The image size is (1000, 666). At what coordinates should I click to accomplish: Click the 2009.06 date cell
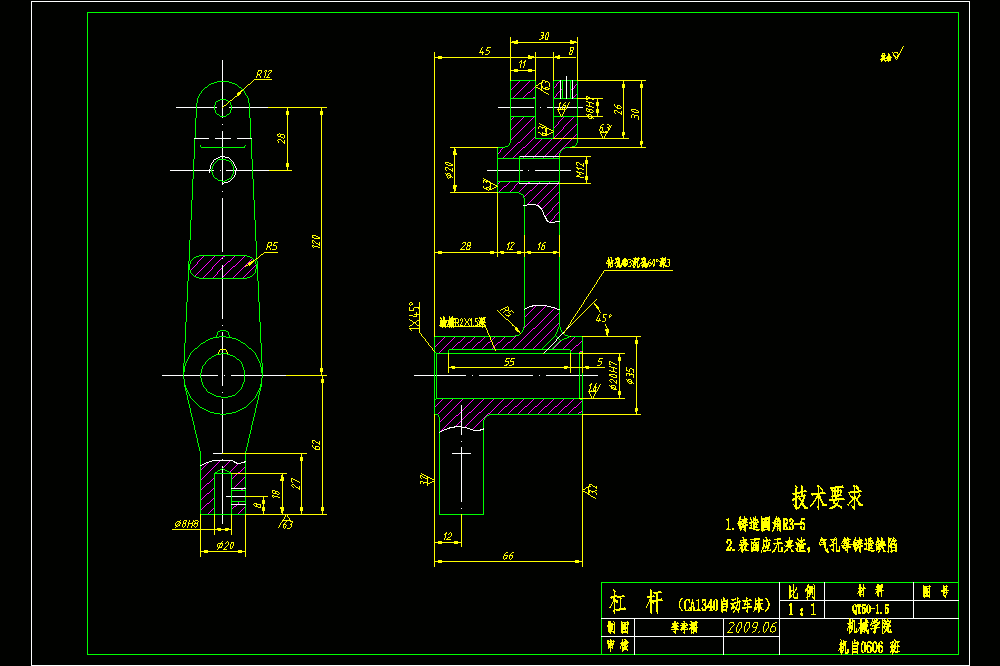coord(751,627)
